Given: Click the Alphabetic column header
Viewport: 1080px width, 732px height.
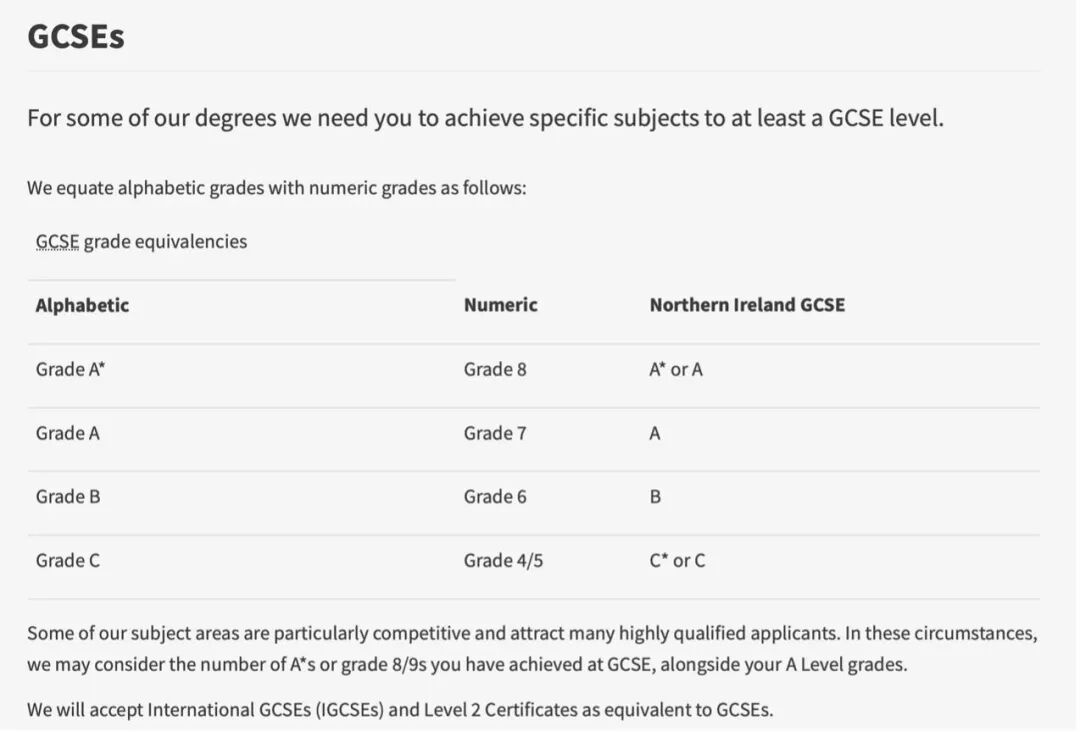Looking at the screenshot, I should click(82, 306).
